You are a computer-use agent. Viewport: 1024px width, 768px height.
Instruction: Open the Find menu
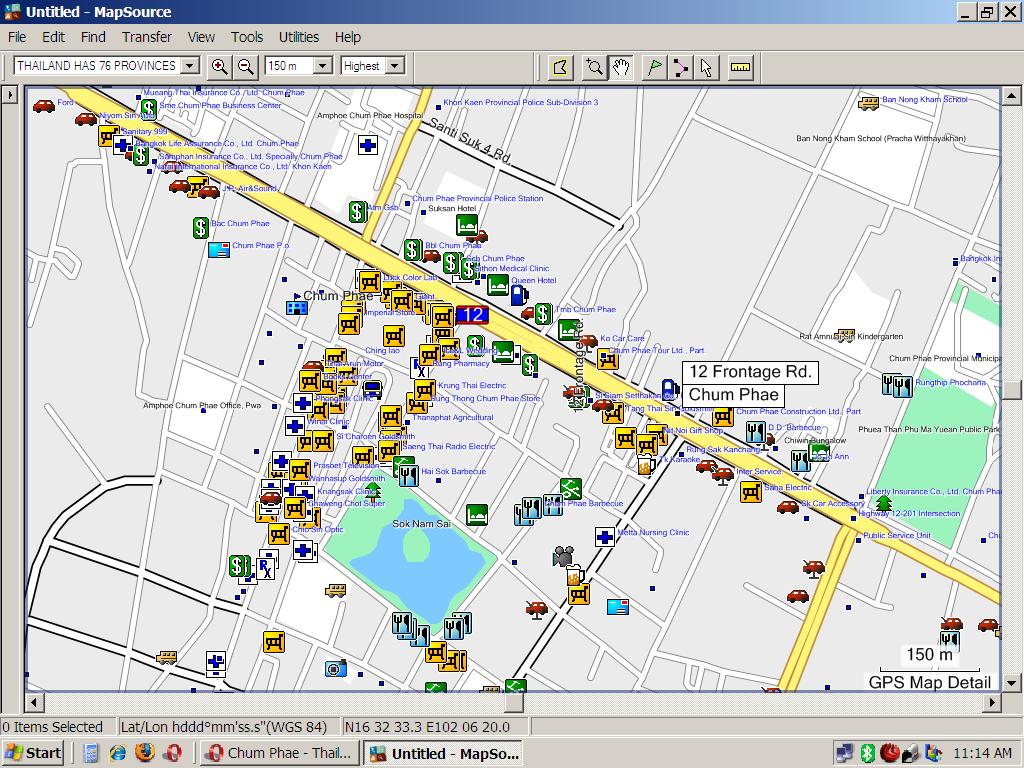pyautogui.click(x=93, y=37)
